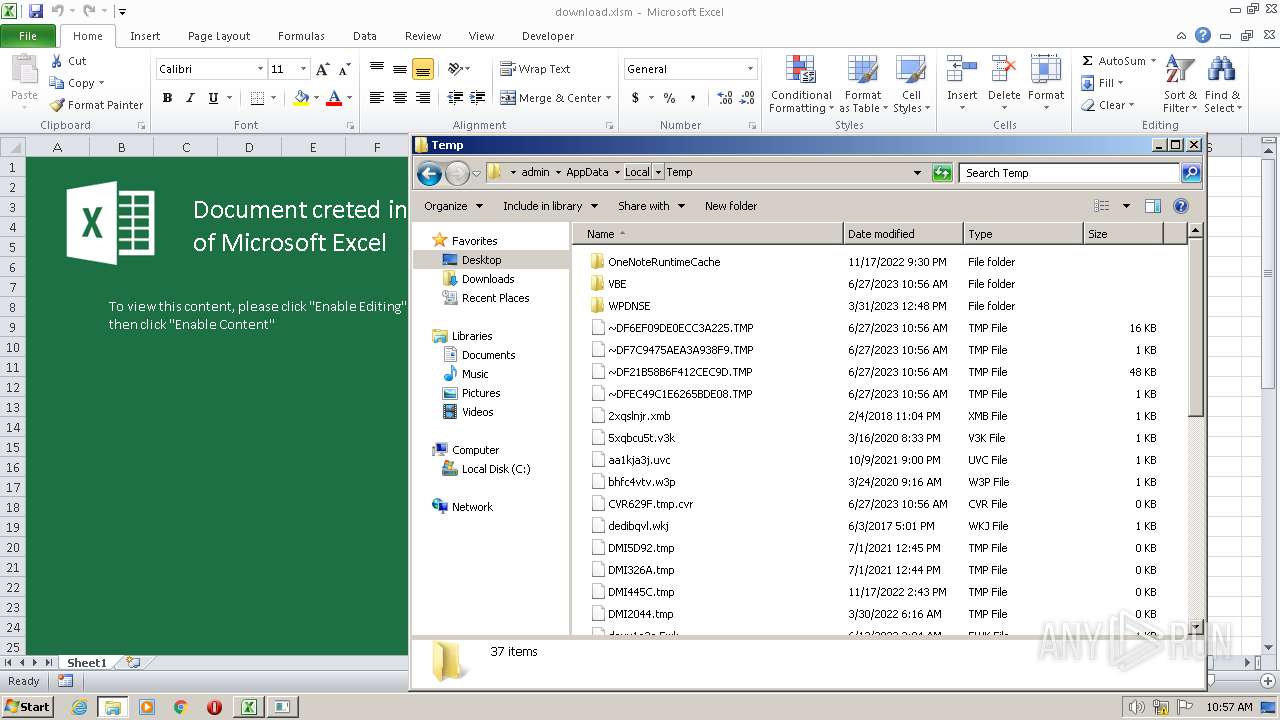Viewport: 1280px width, 720px height.
Task: Toggle Italic formatting in Excel ribbon
Action: pos(190,98)
